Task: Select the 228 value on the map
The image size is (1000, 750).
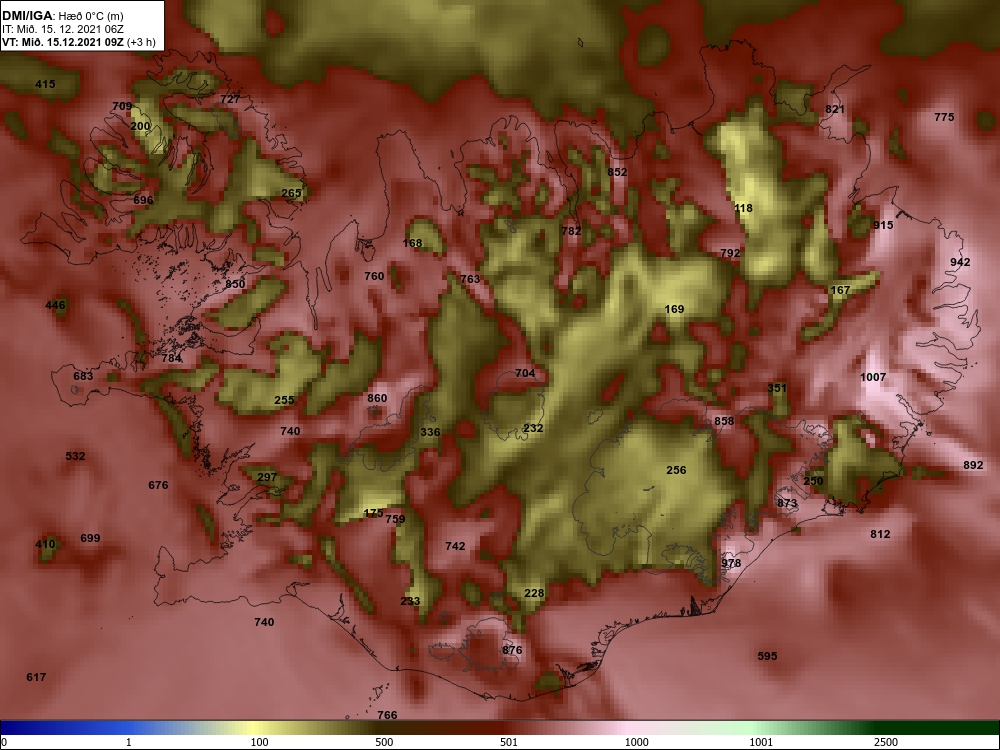Action: [x=534, y=594]
